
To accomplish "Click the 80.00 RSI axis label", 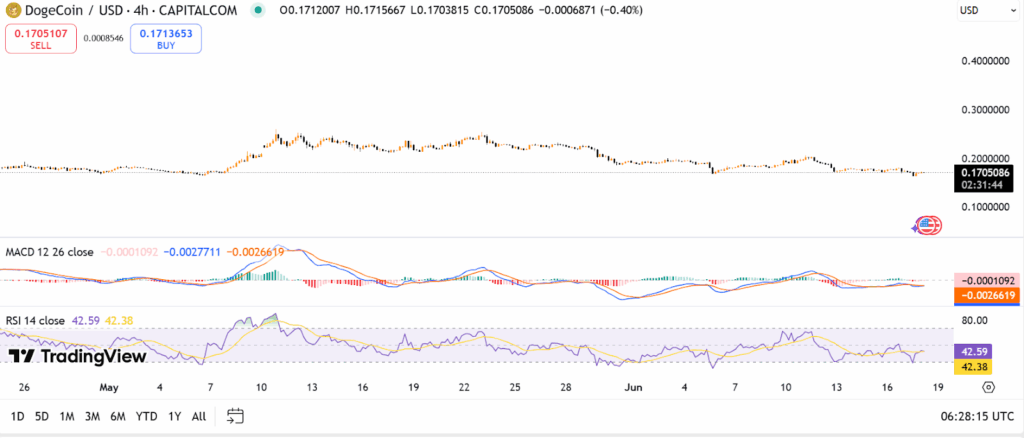I will (x=973, y=321).
